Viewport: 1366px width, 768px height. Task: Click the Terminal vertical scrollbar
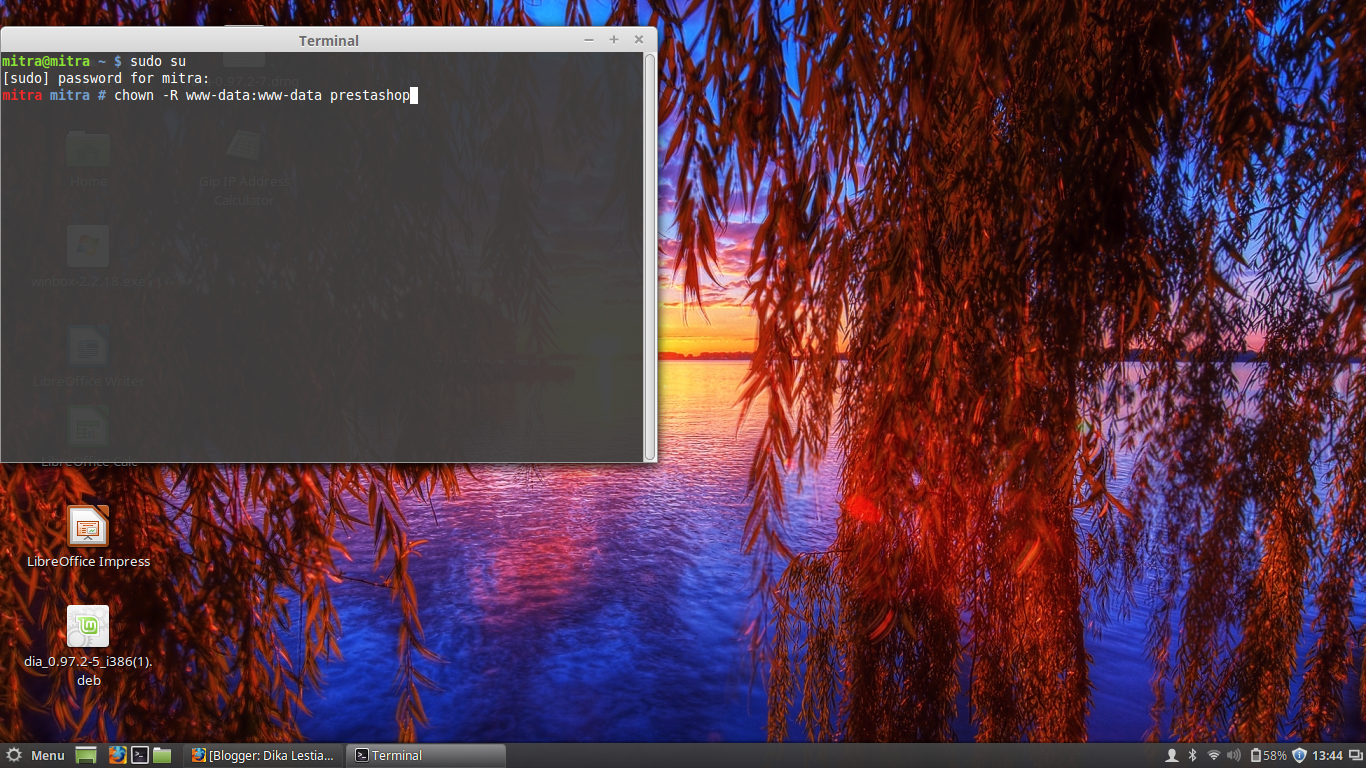[649, 257]
